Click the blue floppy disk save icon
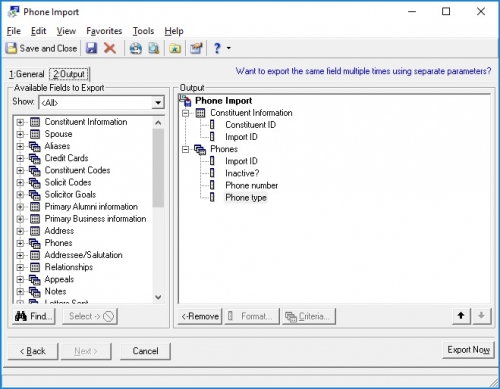500x389 pixels. [91, 48]
